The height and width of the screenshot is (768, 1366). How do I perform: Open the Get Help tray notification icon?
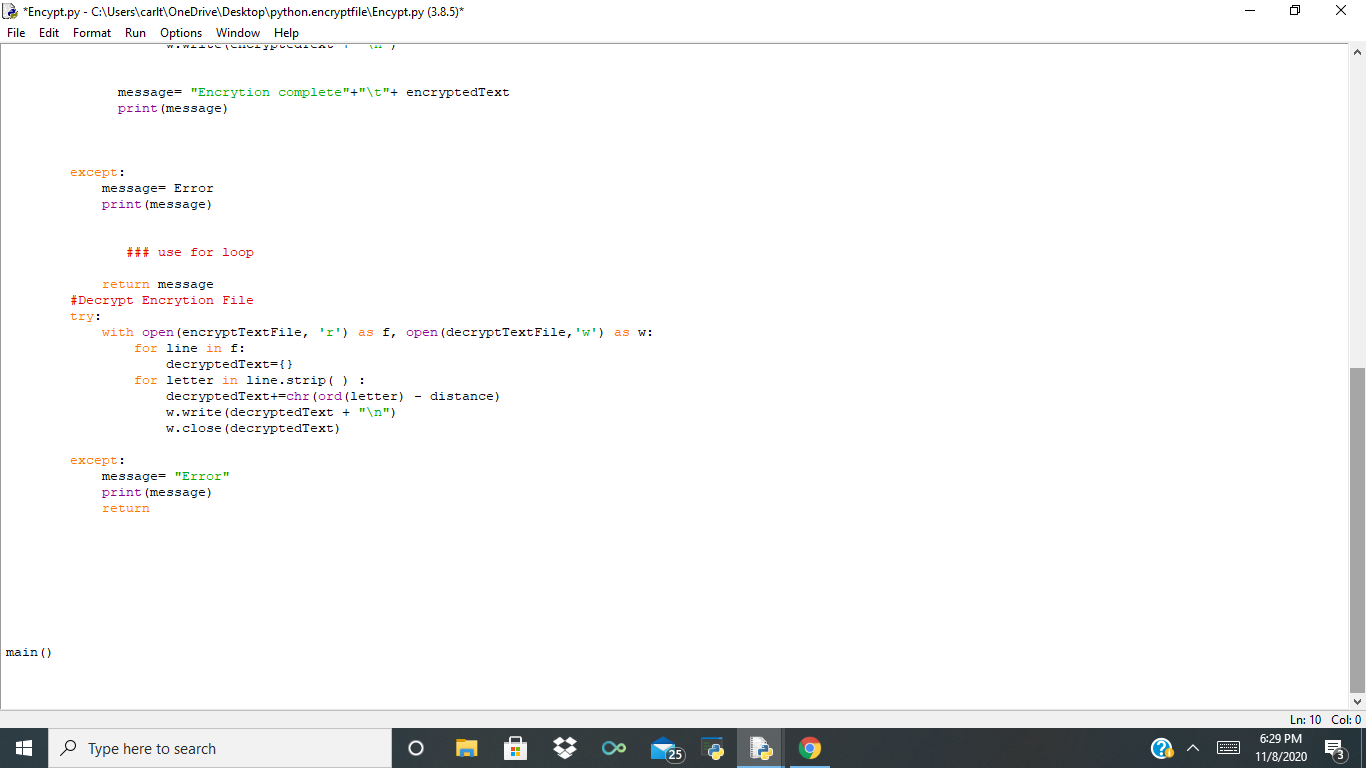click(1161, 747)
